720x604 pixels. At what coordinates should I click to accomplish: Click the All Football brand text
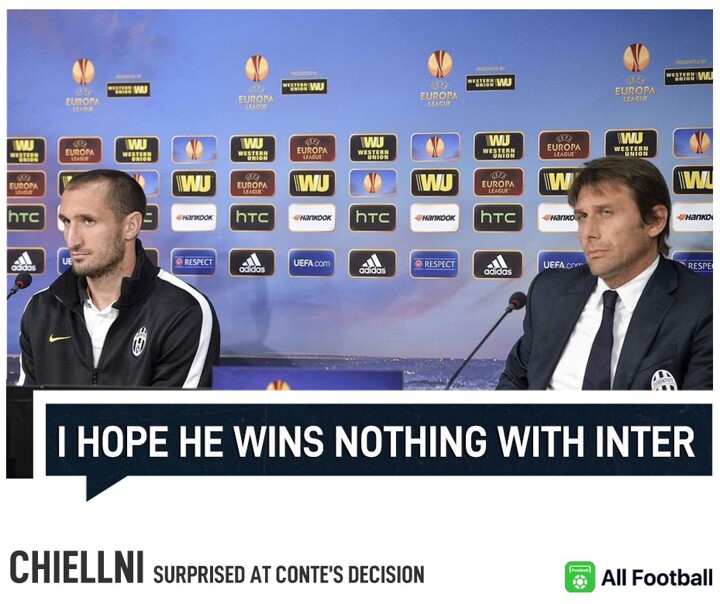pyautogui.click(x=657, y=577)
